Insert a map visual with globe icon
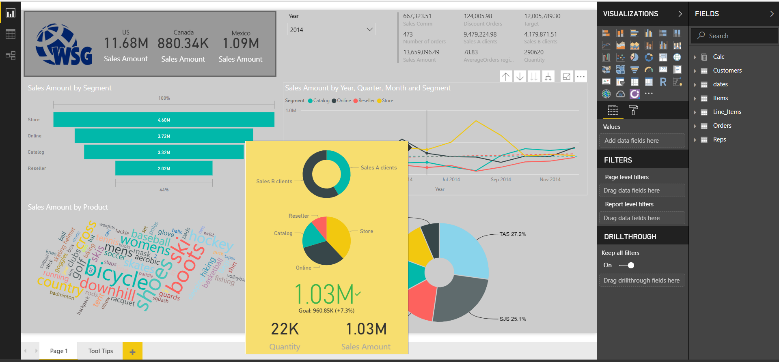Viewport: 779px width, 362px height. 677,57
